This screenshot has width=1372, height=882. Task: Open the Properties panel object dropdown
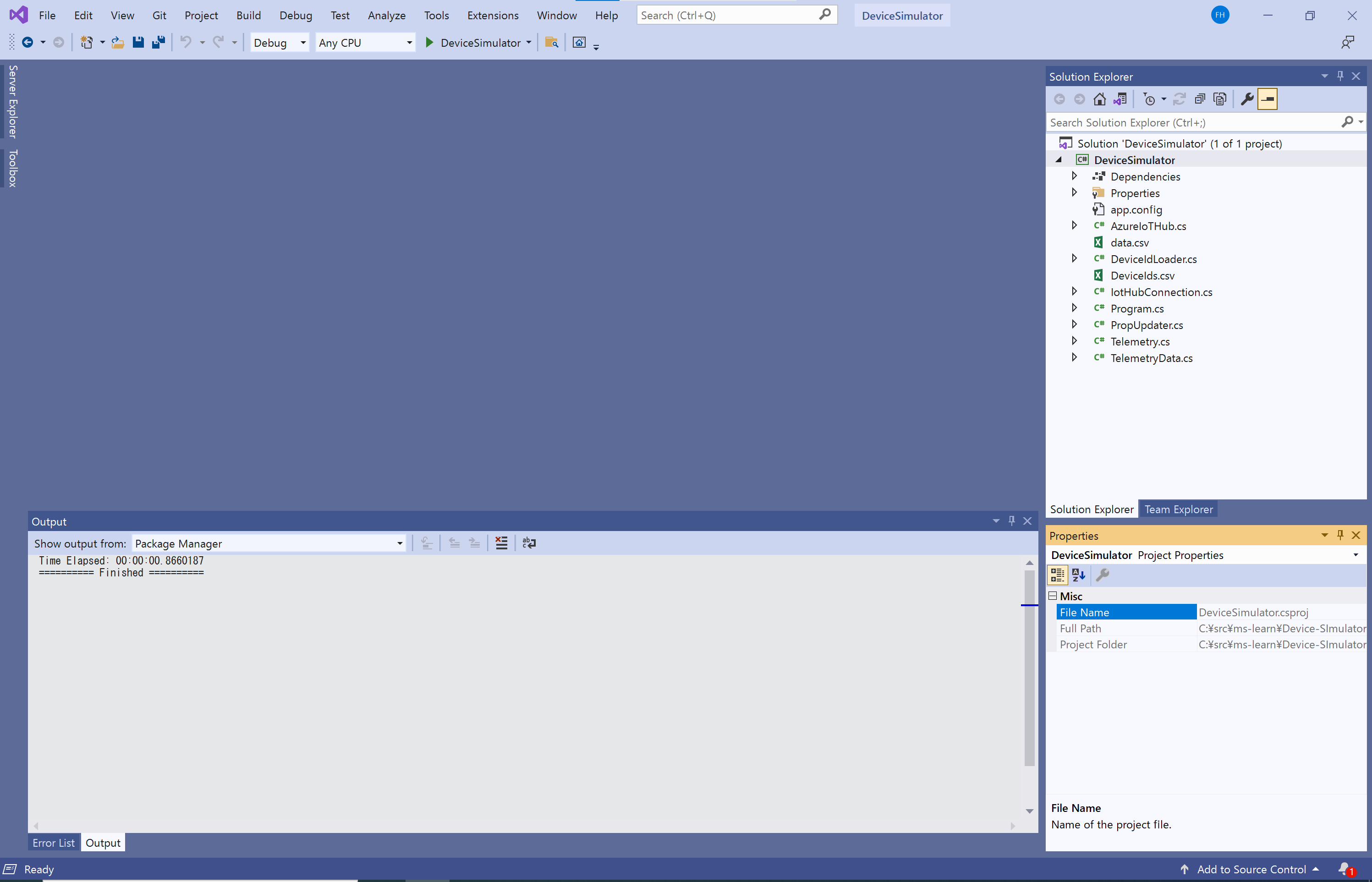coord(1356,555)
